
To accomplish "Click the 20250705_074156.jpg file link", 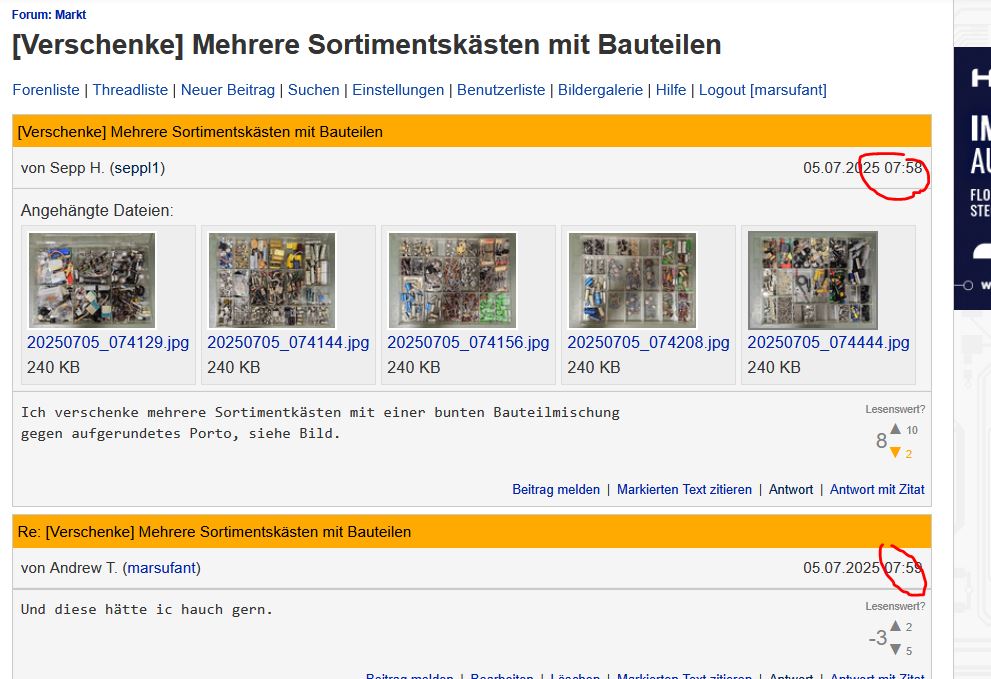I will (x=468, y=342).
